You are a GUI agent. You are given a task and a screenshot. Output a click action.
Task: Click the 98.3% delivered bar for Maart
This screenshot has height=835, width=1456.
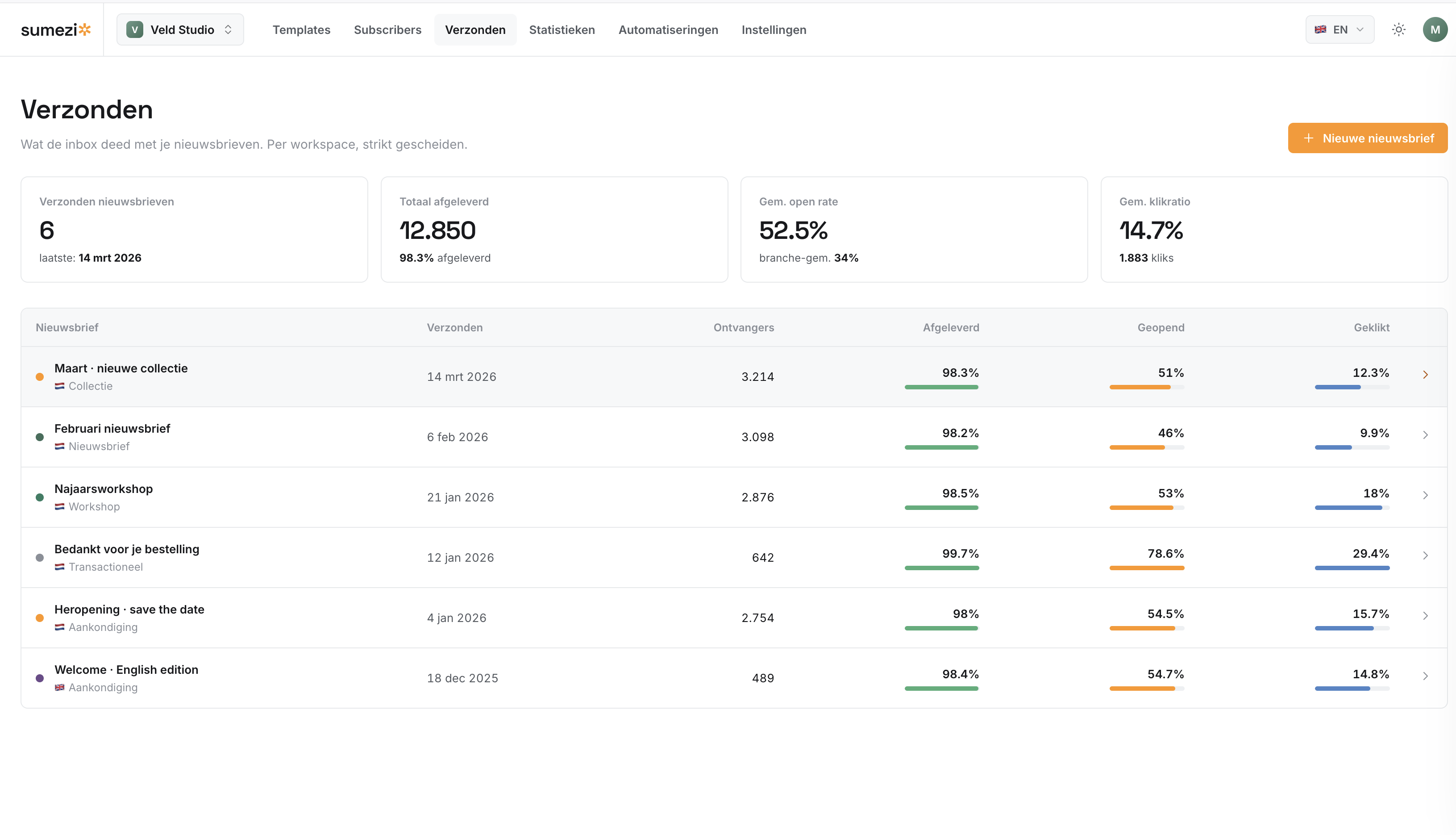941,387
